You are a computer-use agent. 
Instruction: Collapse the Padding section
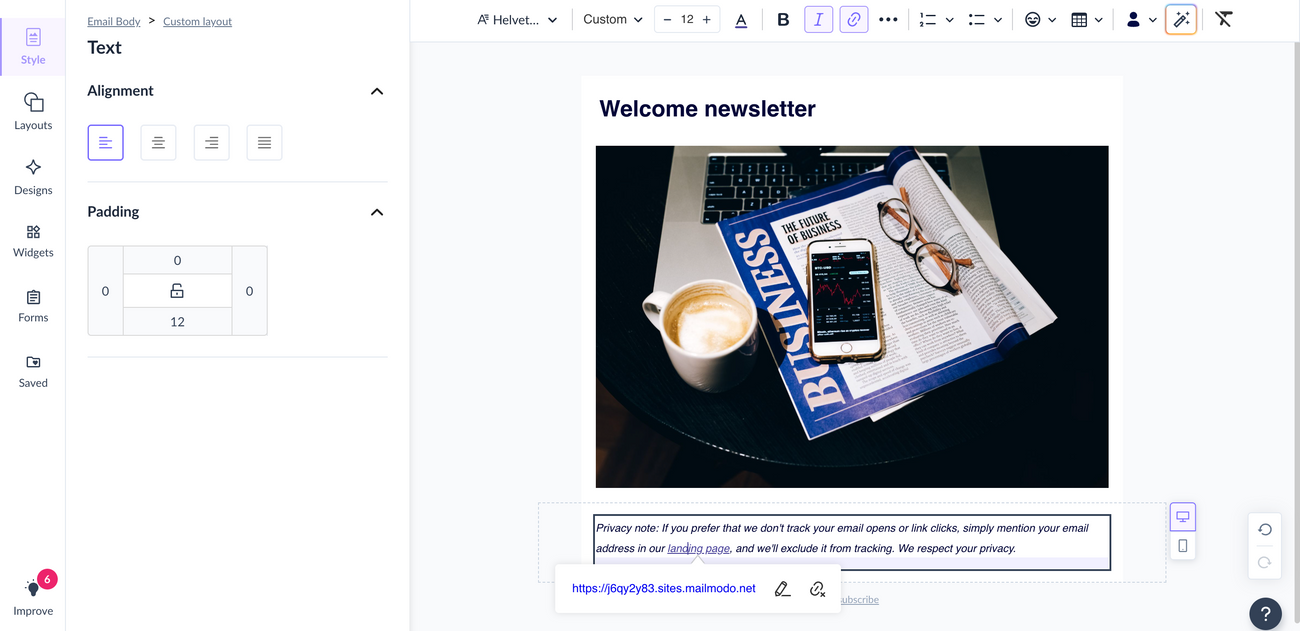tap(377, 212)
